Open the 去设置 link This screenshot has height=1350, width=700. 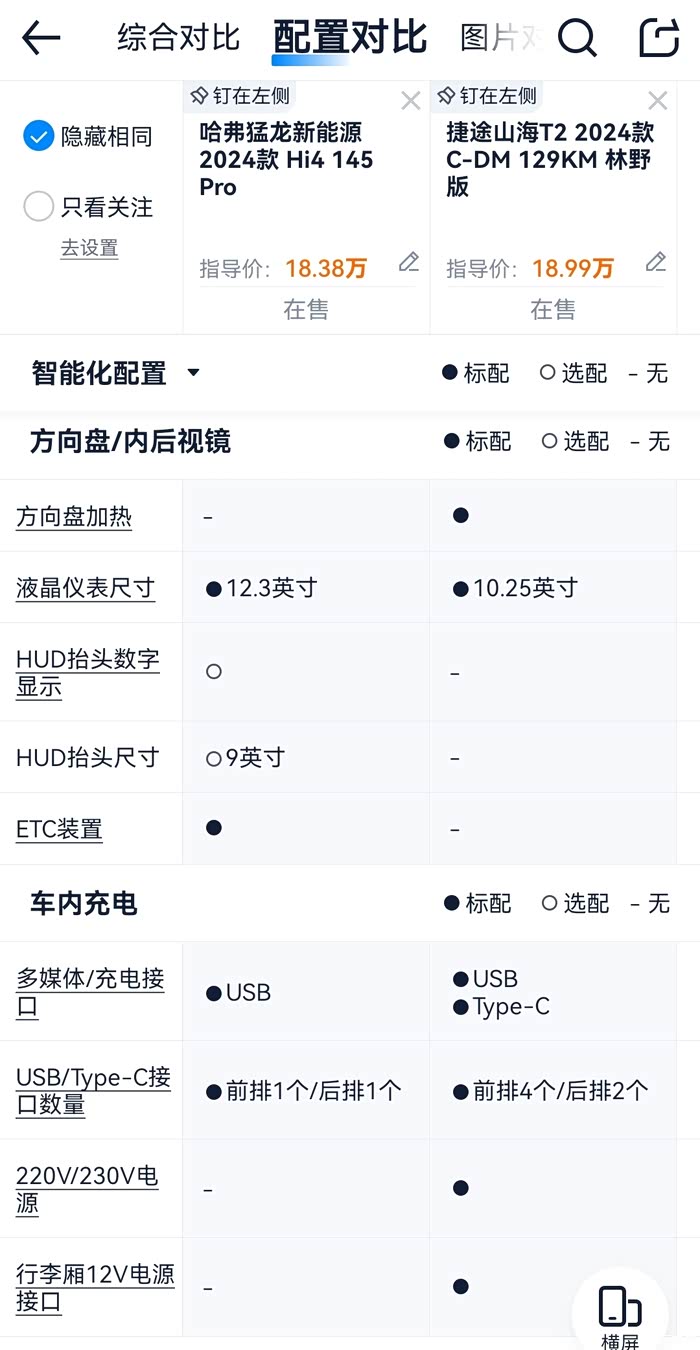[89, 248]
